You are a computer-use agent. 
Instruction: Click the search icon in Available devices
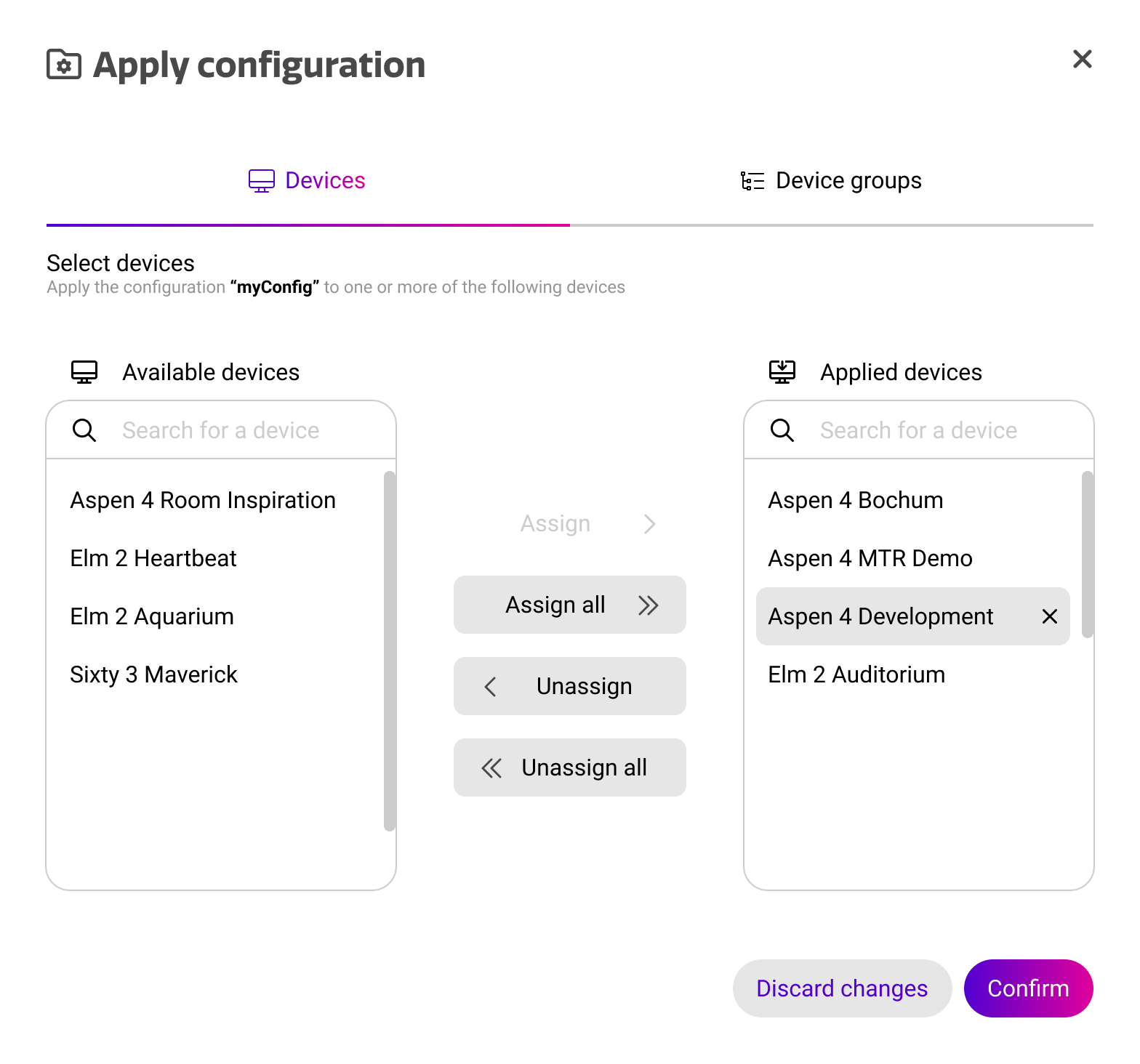[x=84, y=430]
